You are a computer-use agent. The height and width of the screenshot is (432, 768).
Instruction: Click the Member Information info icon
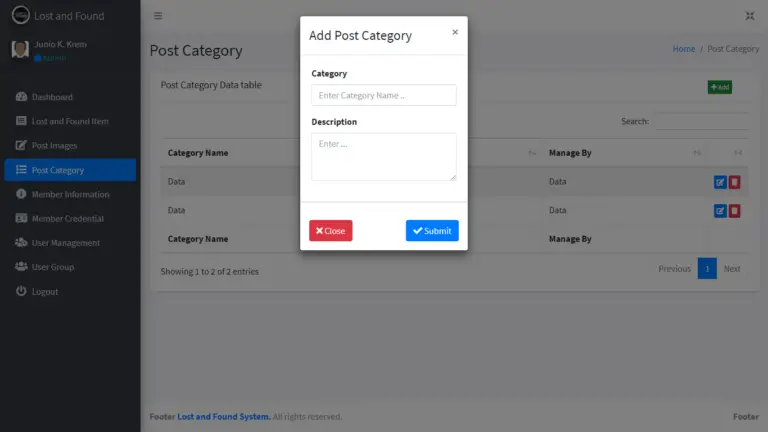tap(21, 194)
